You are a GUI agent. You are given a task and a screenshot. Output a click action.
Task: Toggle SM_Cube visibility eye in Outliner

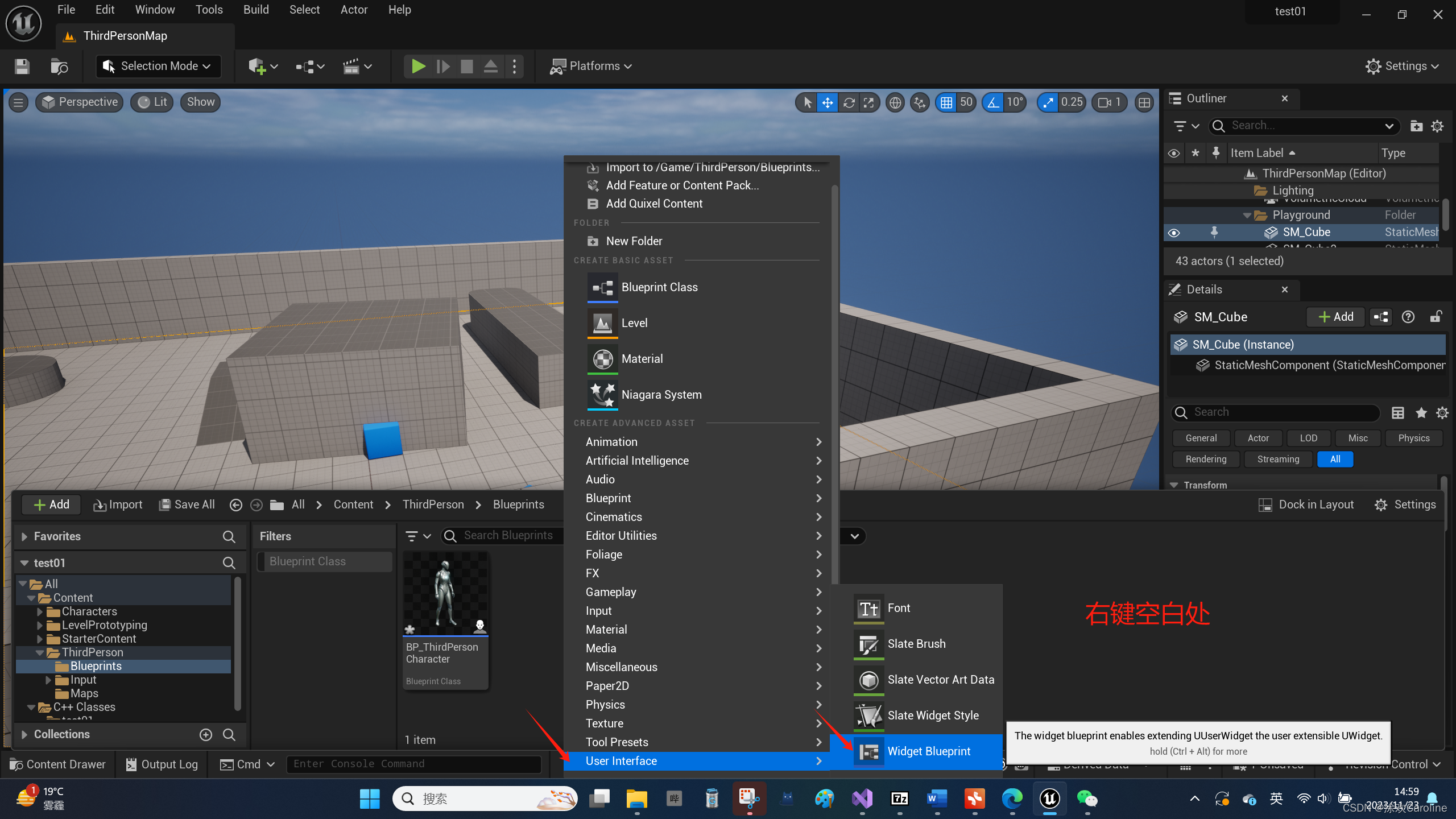(1173, 233)
